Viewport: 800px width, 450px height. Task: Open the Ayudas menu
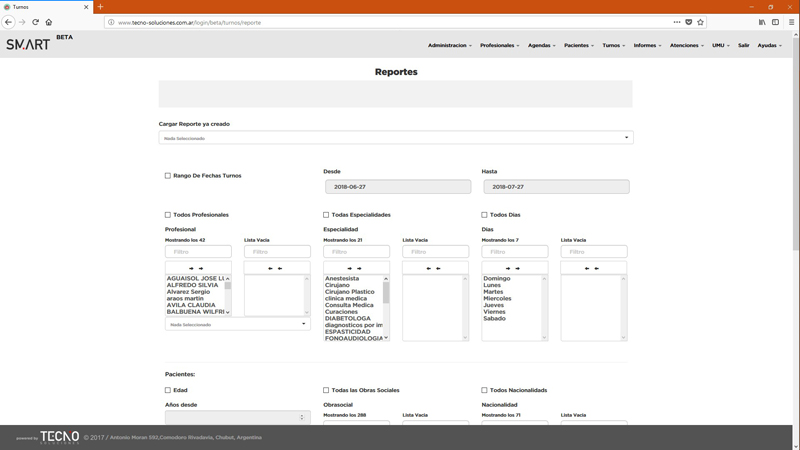click(769, 45)
